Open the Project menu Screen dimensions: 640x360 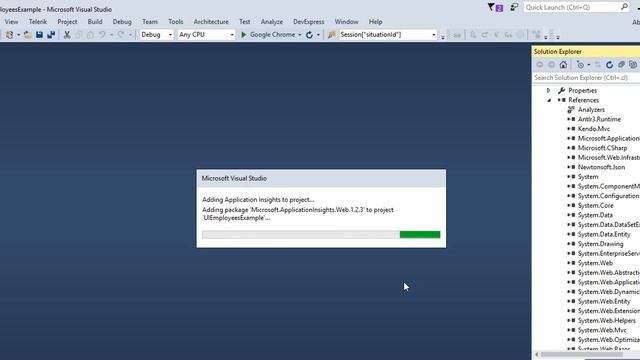[67, 22]
